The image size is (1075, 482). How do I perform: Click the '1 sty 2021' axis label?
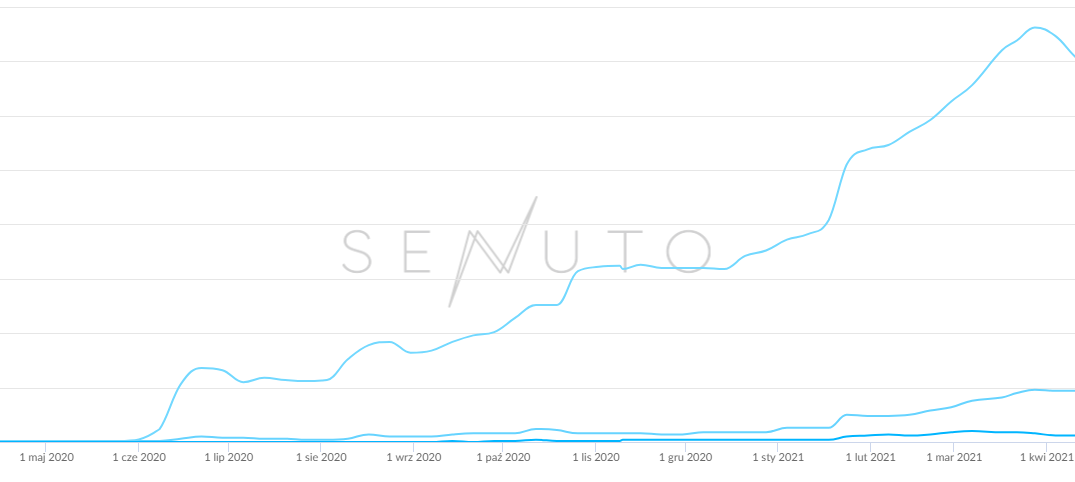[778, 458]
